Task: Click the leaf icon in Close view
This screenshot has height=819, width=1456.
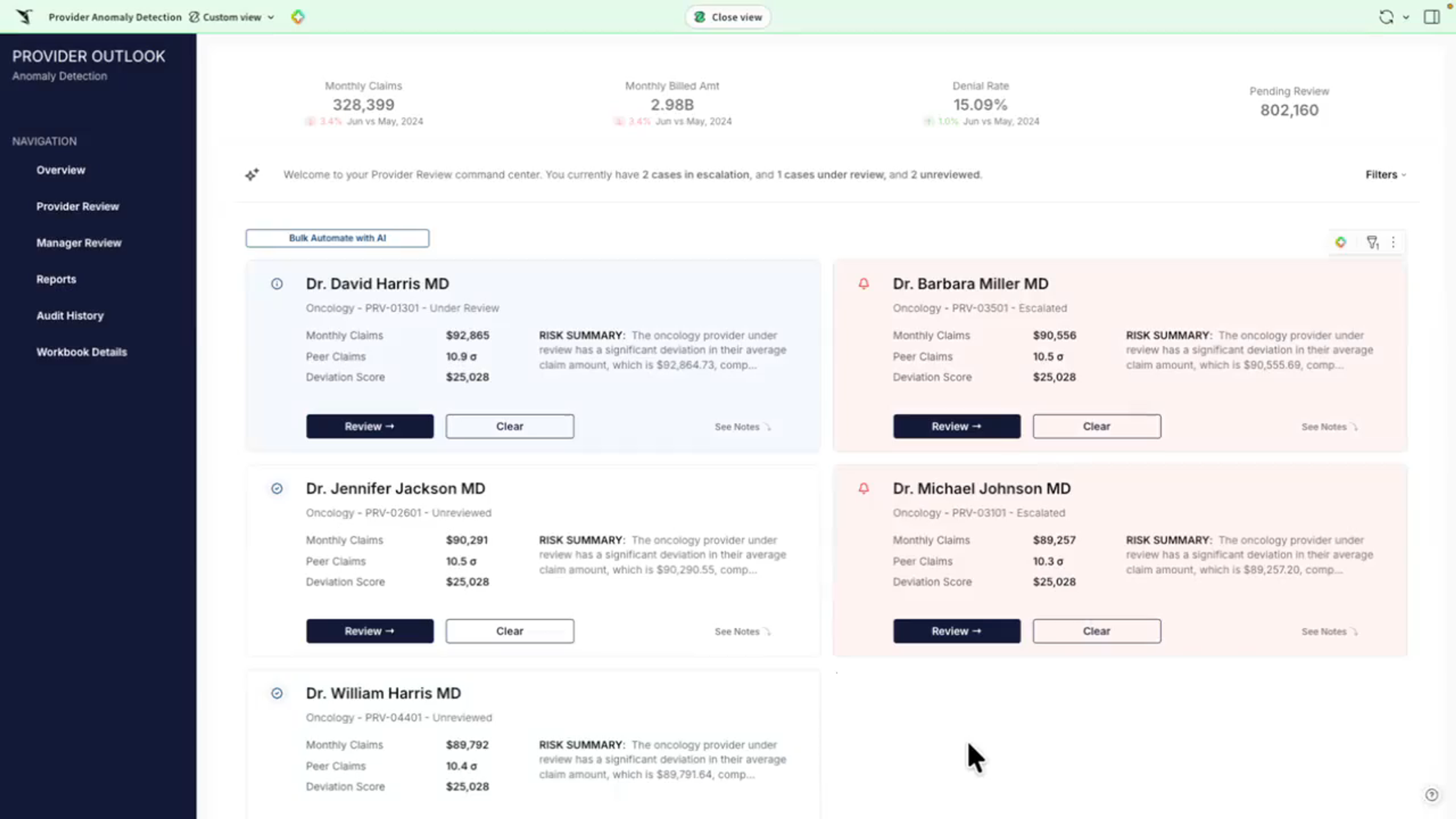Action: 700,17
